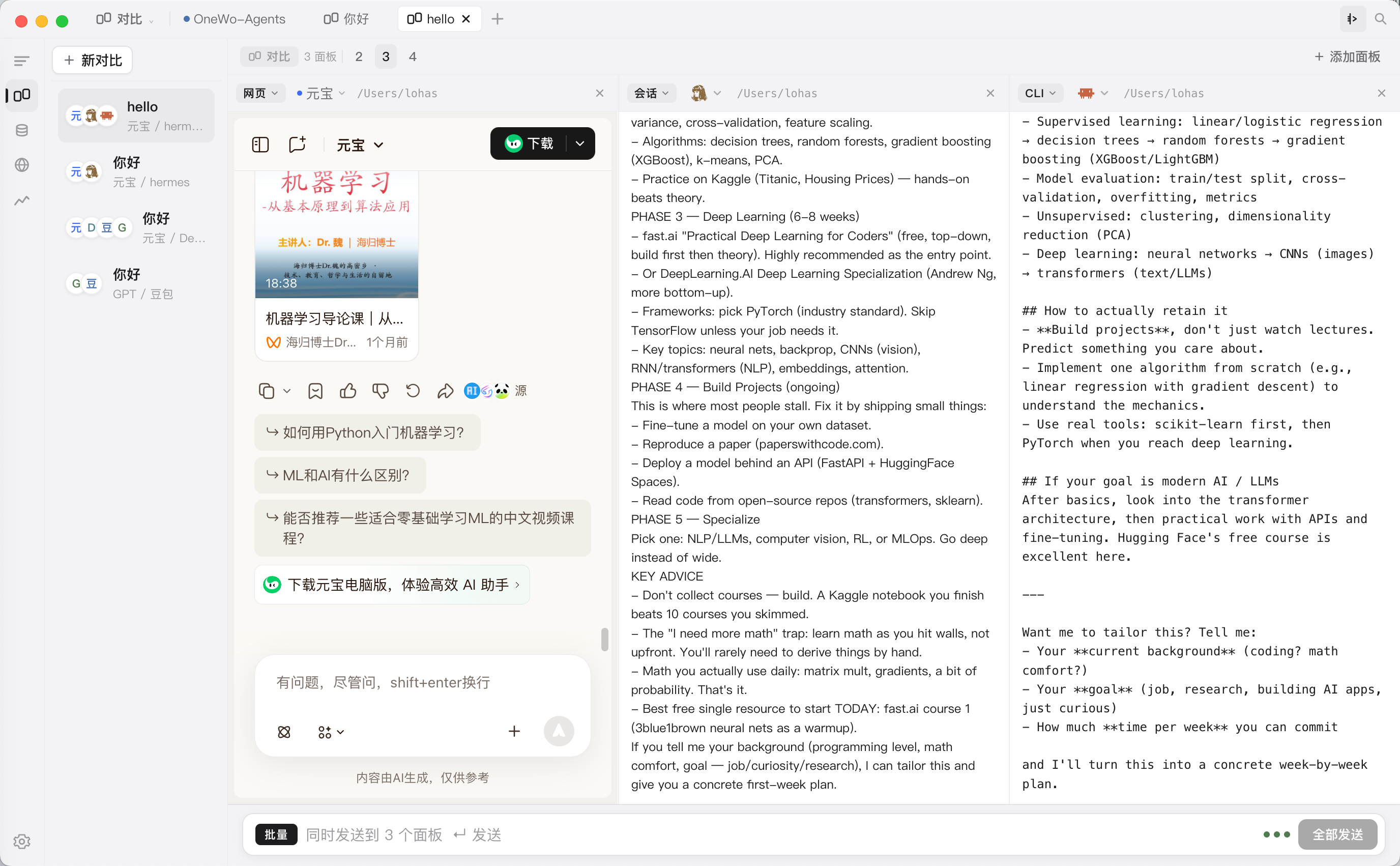Open settings gear in left rail
The height and width of the screenshot is (866, 1400).
coord(22,841)
